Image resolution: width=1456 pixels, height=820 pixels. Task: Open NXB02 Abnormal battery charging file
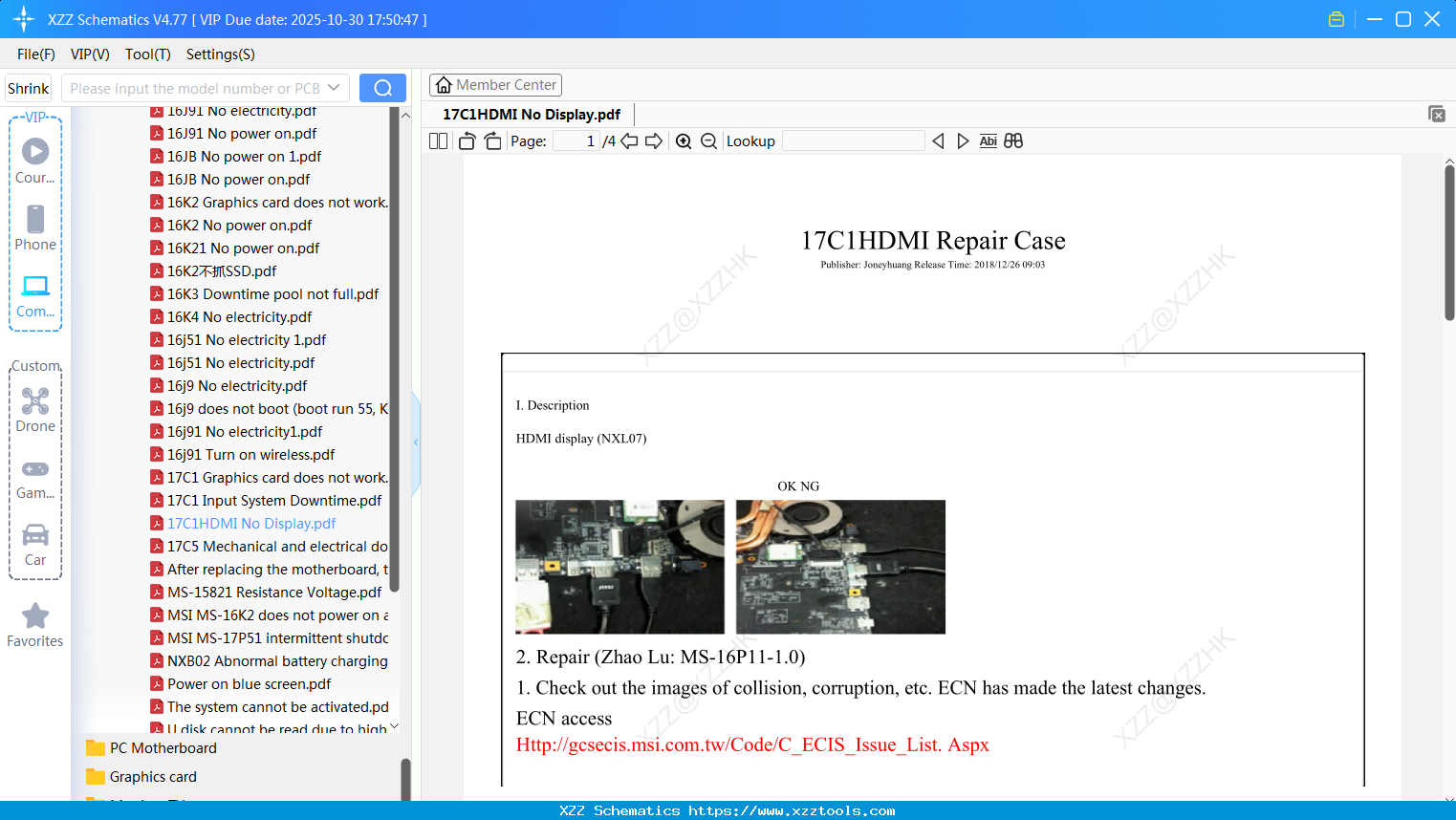pos(270,661)
